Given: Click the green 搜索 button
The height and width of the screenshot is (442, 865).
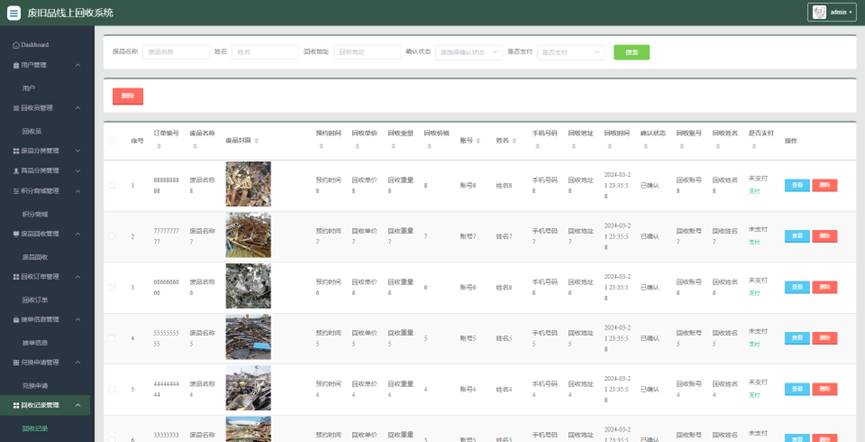Looking at the screenshot, I should 632,52.
